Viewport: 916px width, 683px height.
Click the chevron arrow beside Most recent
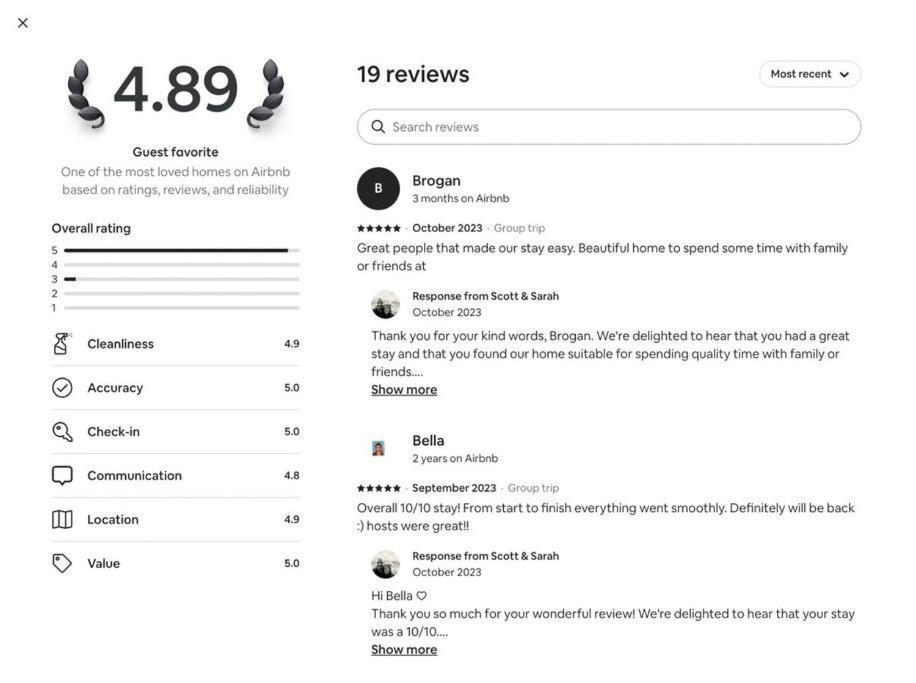844,74
